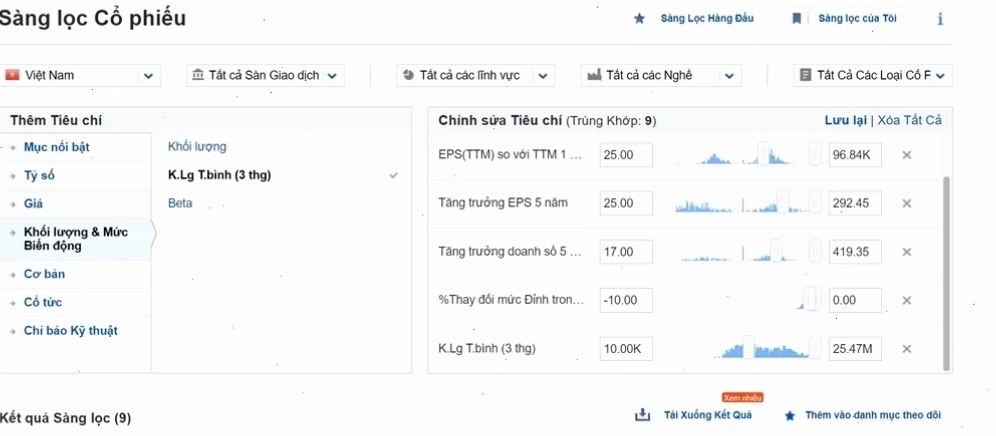The image size is (996, 436).
Task: Click the Tăng trưởng EPS 5 năm left slider handle
Action: coord(783,203)
